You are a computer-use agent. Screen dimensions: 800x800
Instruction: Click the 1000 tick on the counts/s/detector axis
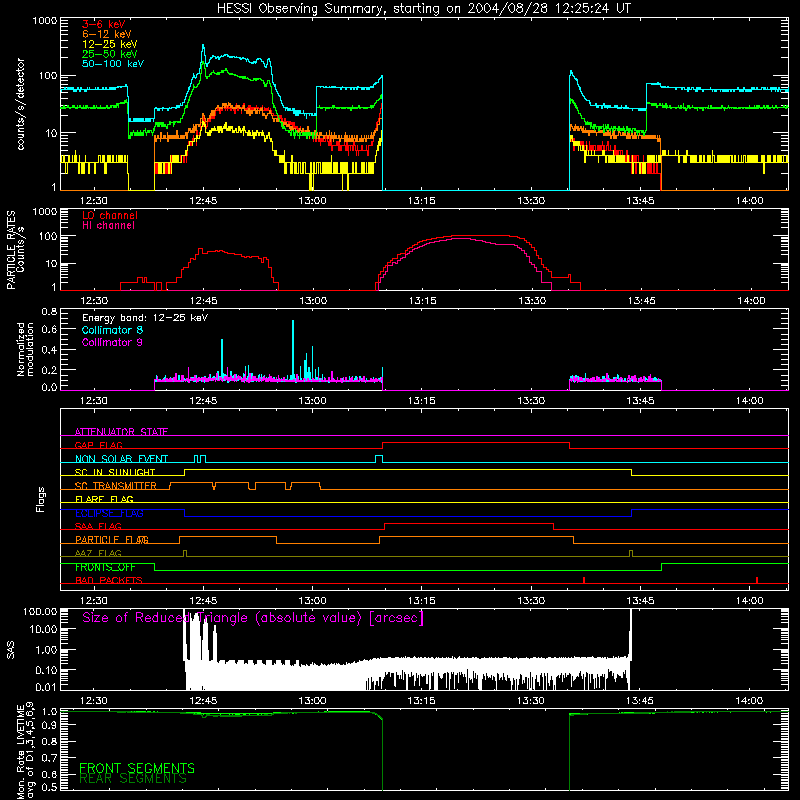pyautogui.click(x=44, y=21)
